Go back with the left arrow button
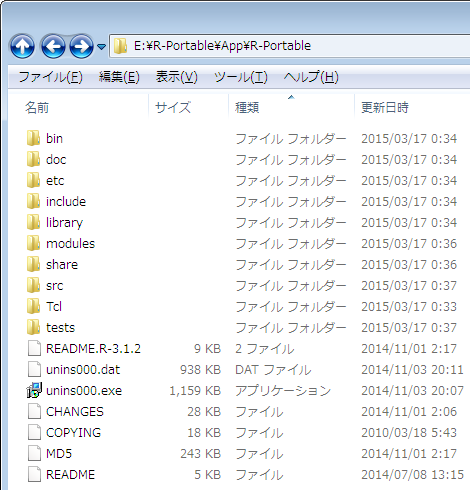 [x=53, y=46]
